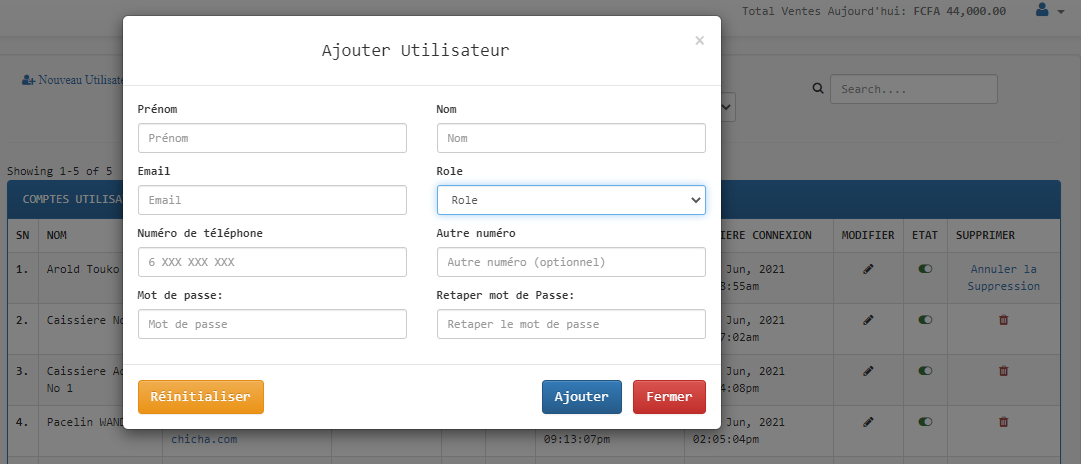Toggle the Etat switch in row 2

(925, 320)
